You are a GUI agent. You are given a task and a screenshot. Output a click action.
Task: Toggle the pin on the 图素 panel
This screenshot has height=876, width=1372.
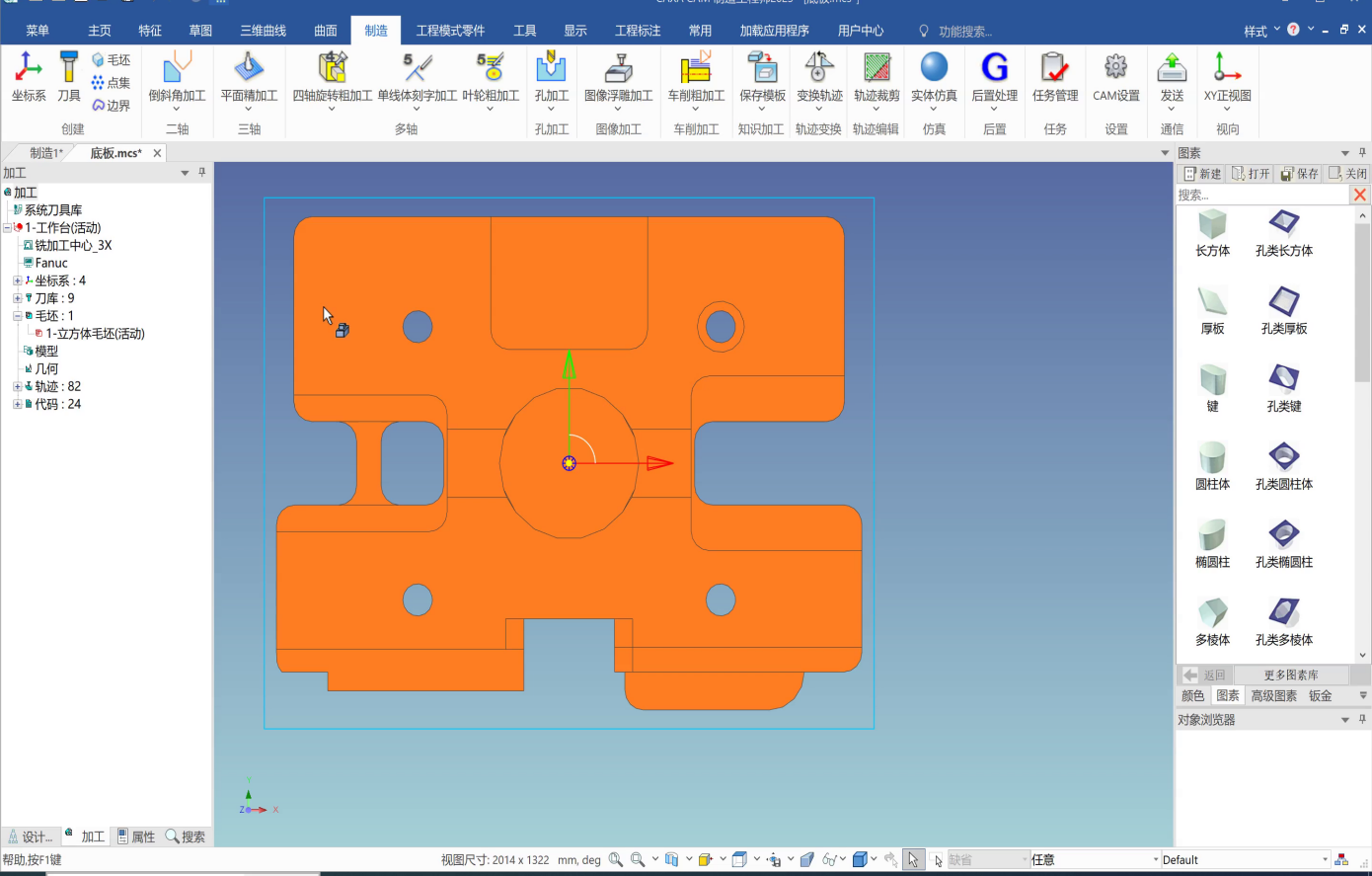tap(1362, 153)
